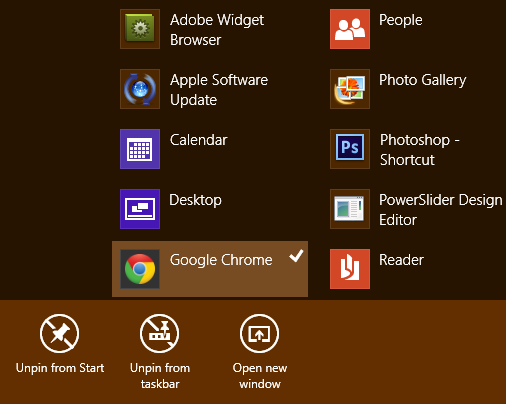Open the Adobe Widget Browser icon
Image resolution: width=506 pixels, height=404 pixels.
140,29
